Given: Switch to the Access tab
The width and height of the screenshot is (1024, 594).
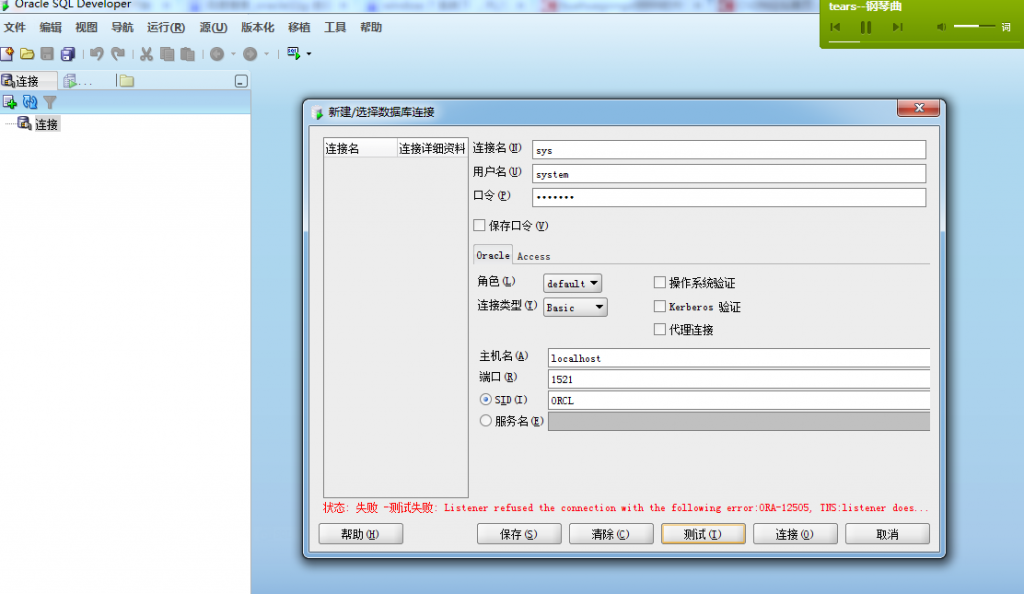Looking at the screenshot, I should coord(534,257).
